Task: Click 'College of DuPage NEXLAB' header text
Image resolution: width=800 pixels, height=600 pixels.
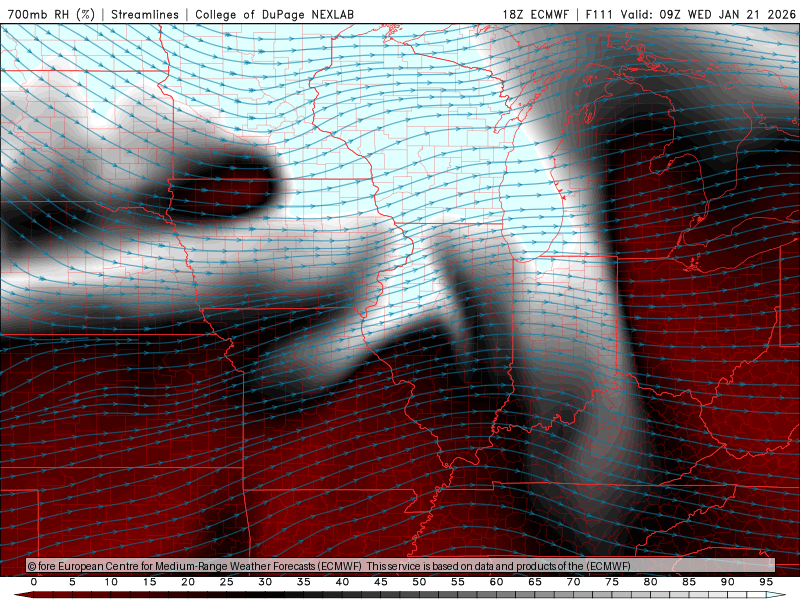Action: pyautogui.click(x=274, y=14)
